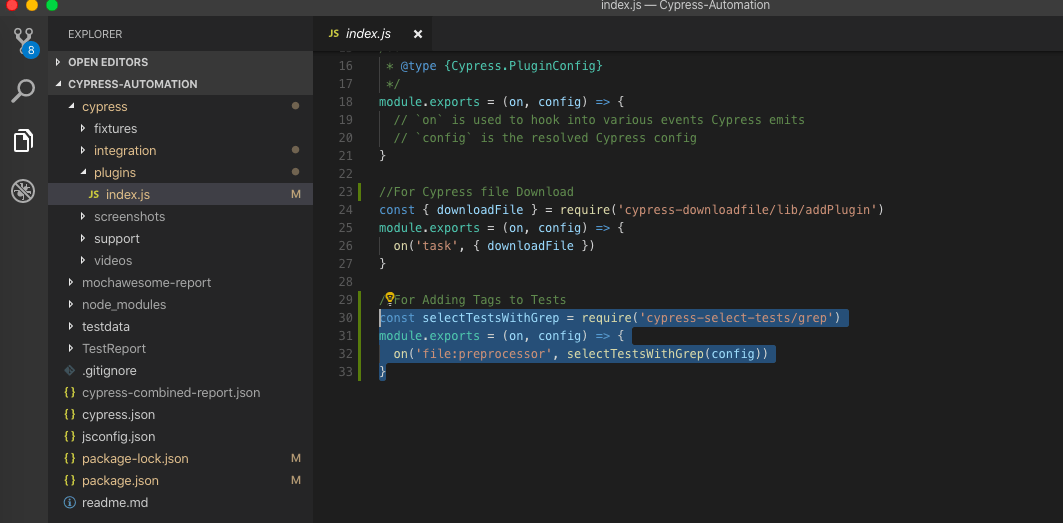Click the lightbulb quick-fix icon
The width and height of the screenshot is (1063, 523).
click(x=390, y=299)
